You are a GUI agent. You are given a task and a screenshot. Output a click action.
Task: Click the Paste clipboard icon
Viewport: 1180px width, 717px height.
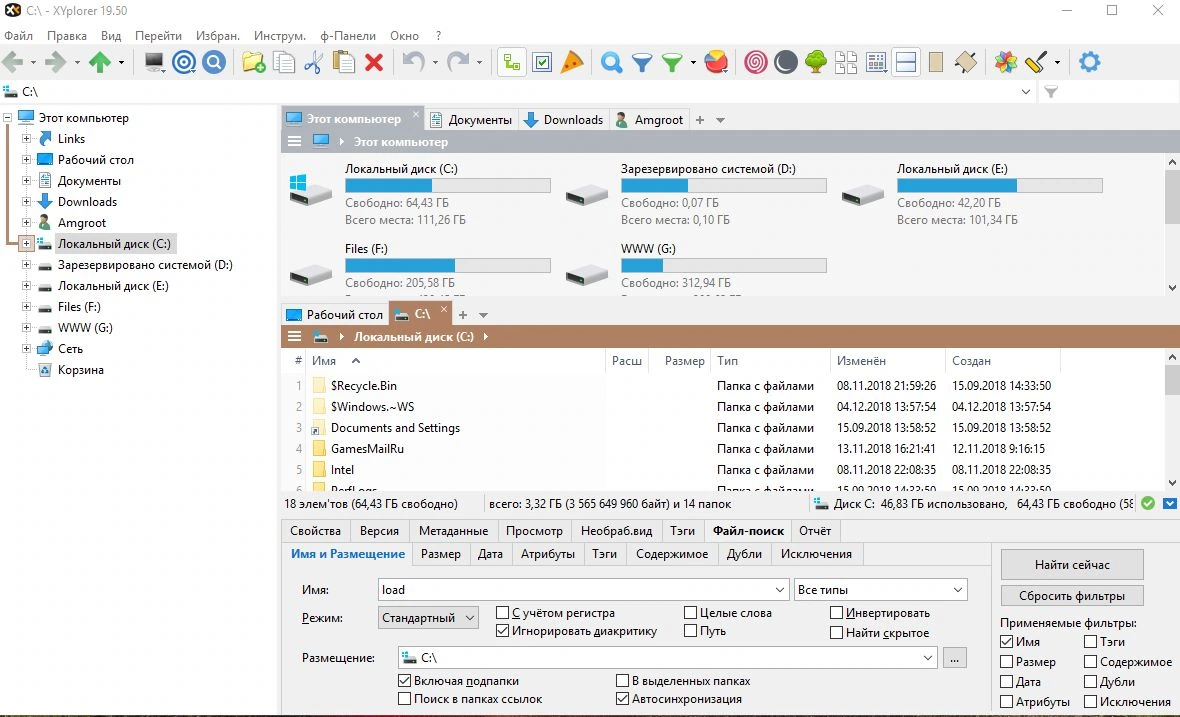tap(344, 62)
